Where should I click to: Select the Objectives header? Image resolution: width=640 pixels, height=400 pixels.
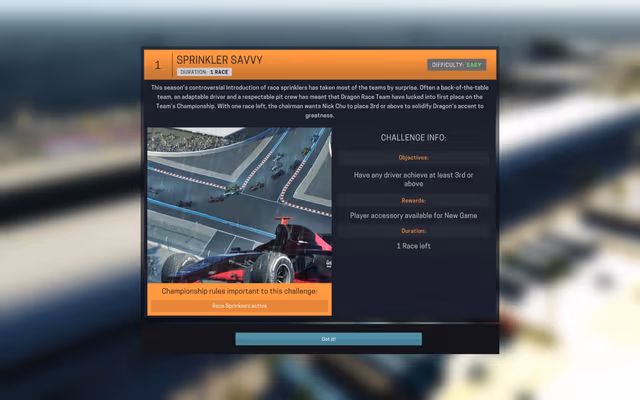click(414, 157)
